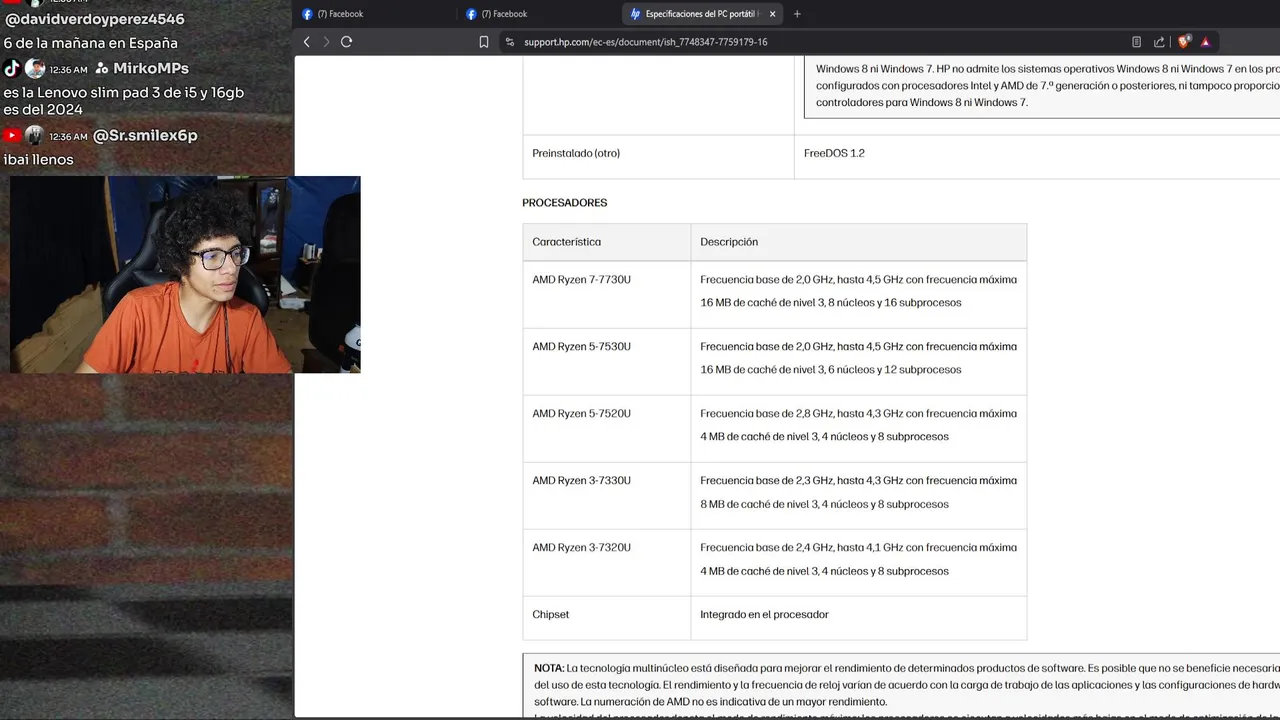
Task: Open reader mode icon in the address bar
Action: click(1136, 42)
